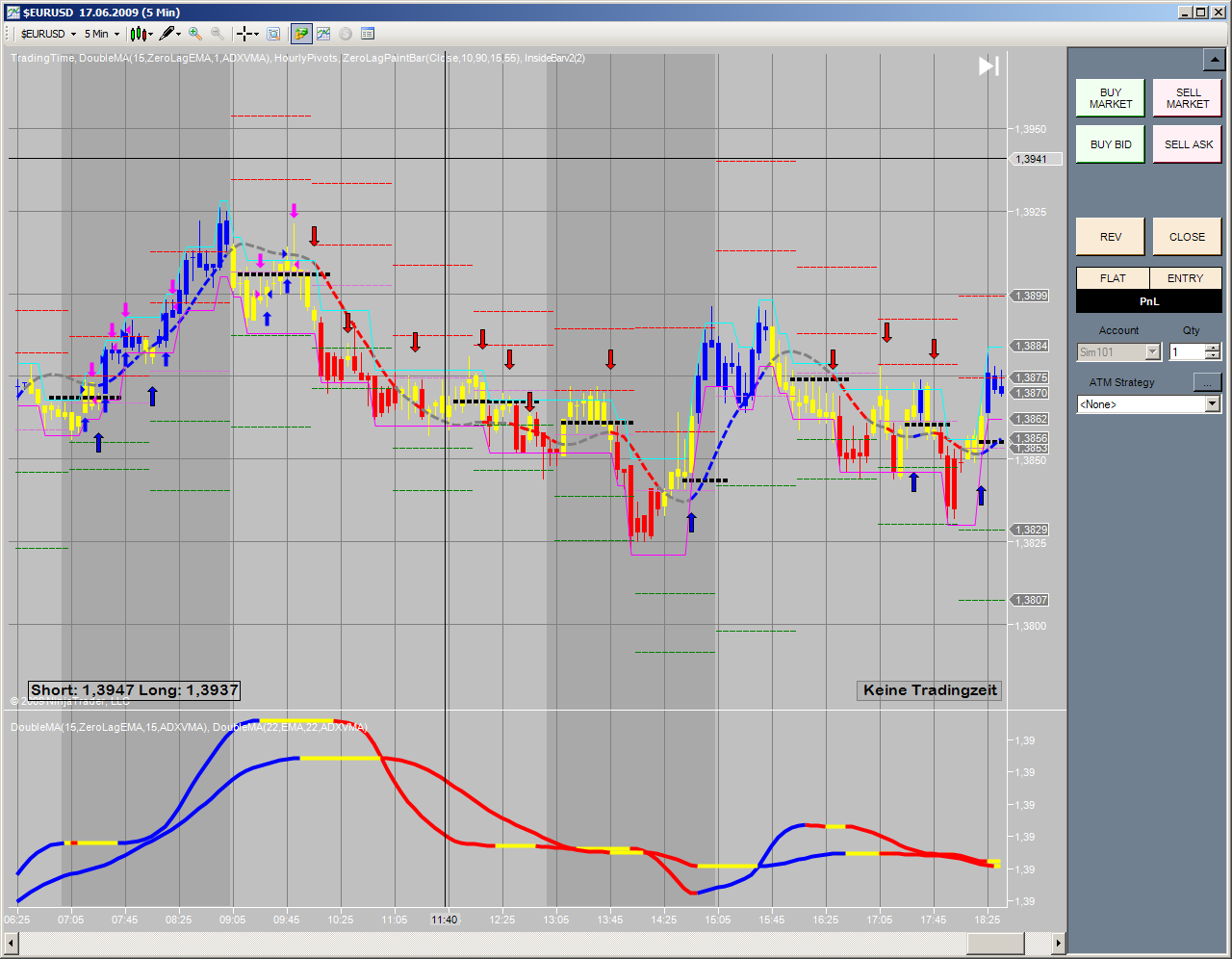Click BUY BID button

1111,144
